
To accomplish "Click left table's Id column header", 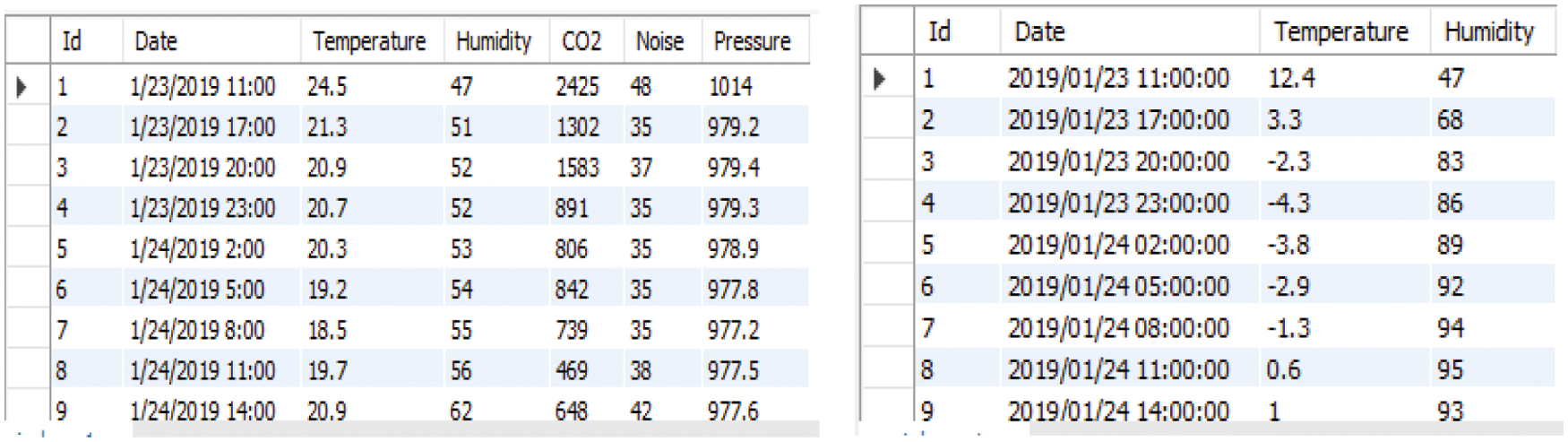I will pos(72,41).
